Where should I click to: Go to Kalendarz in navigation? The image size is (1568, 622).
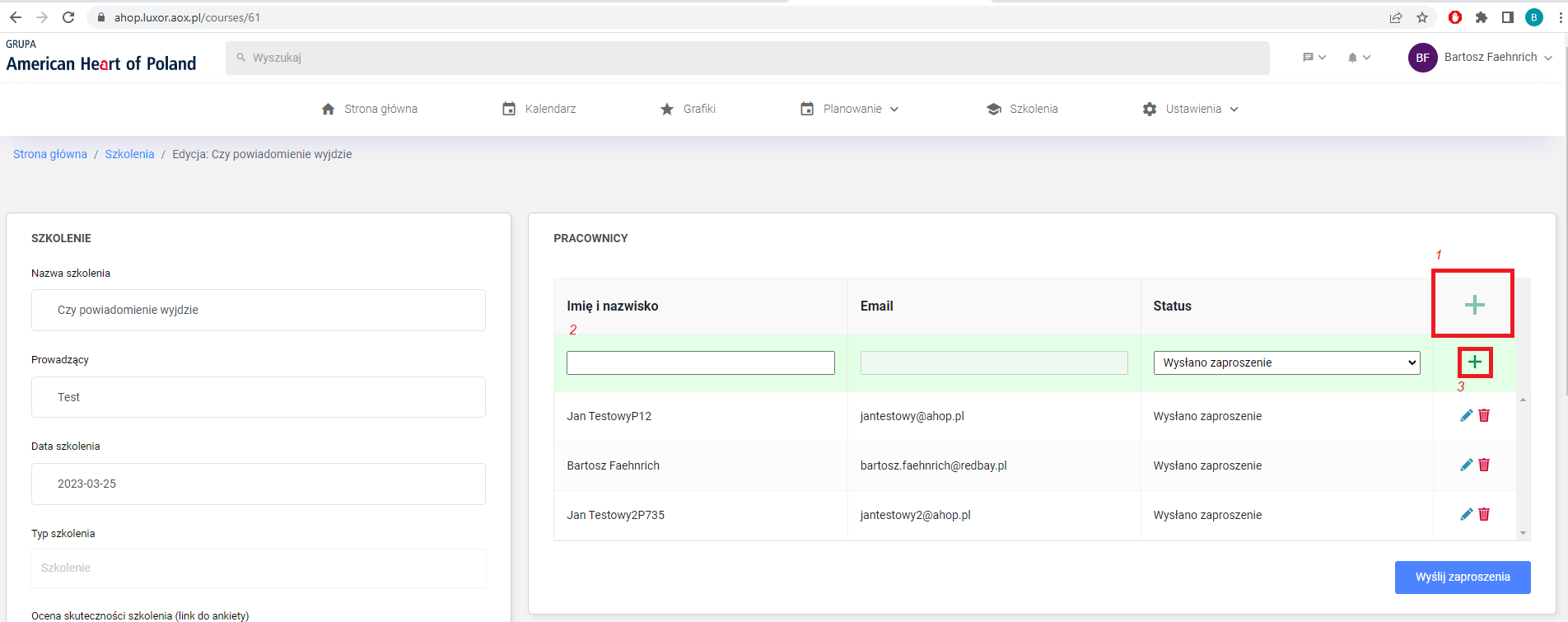coord(539,109)
